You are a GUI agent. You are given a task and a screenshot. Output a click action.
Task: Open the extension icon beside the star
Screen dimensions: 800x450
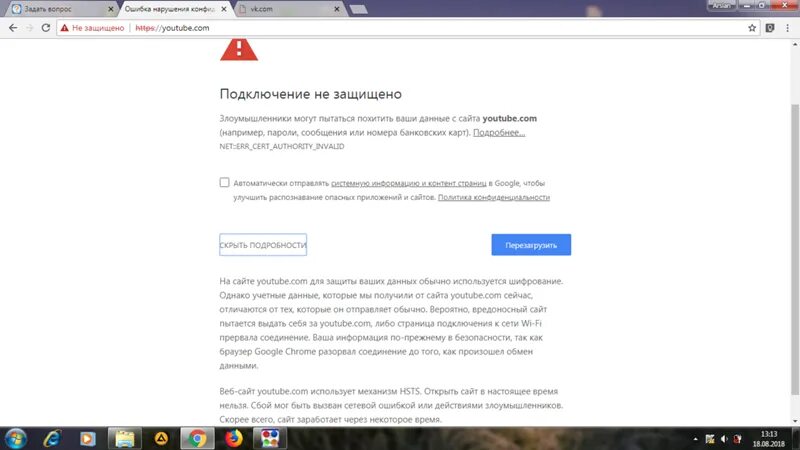coord(770,28)
